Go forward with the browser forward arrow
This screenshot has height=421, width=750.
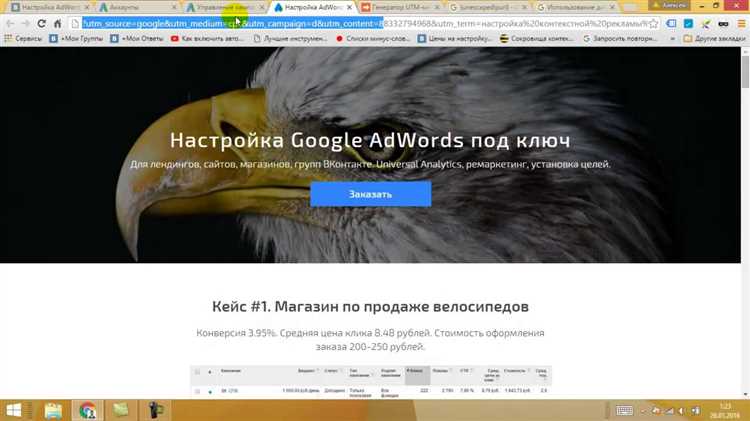[25, 23]
